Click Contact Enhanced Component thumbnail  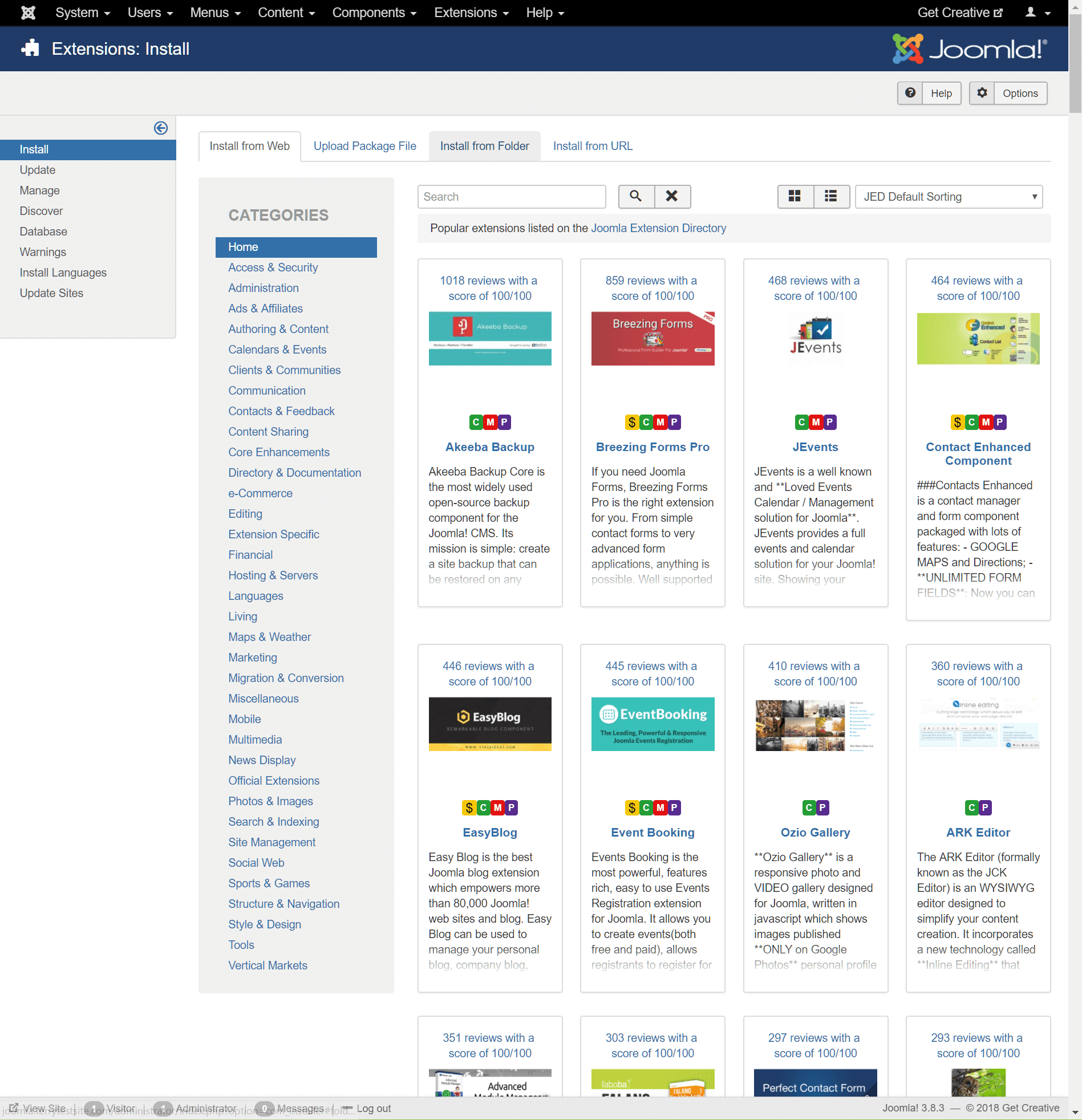(978, 338)
